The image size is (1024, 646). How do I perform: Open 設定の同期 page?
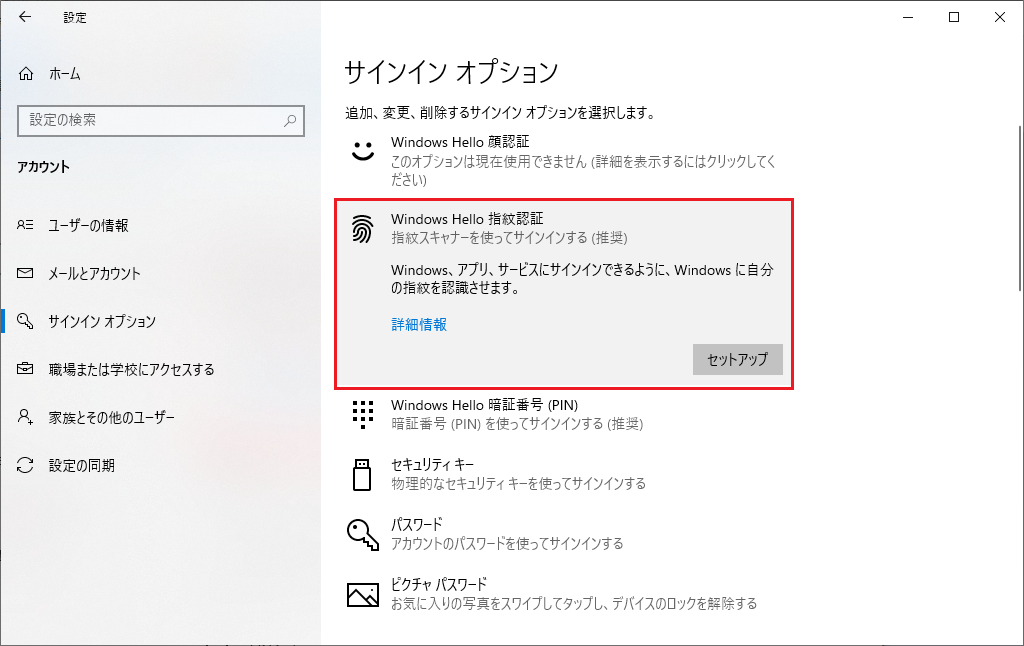pos(81,466)
